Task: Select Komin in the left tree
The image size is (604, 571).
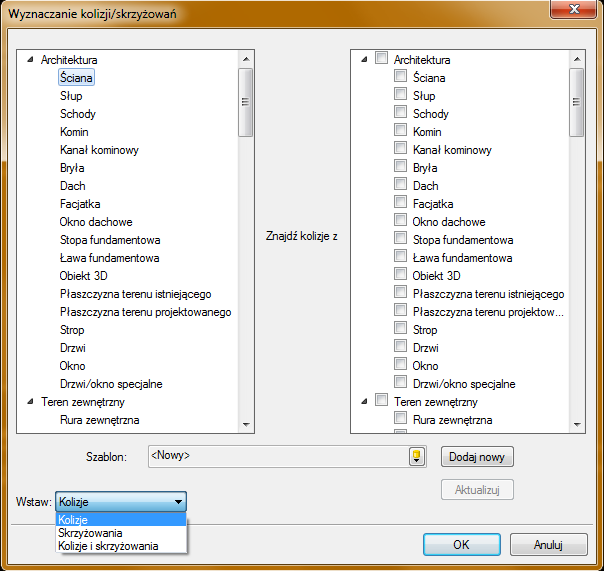Action: [x=74, y=132]
